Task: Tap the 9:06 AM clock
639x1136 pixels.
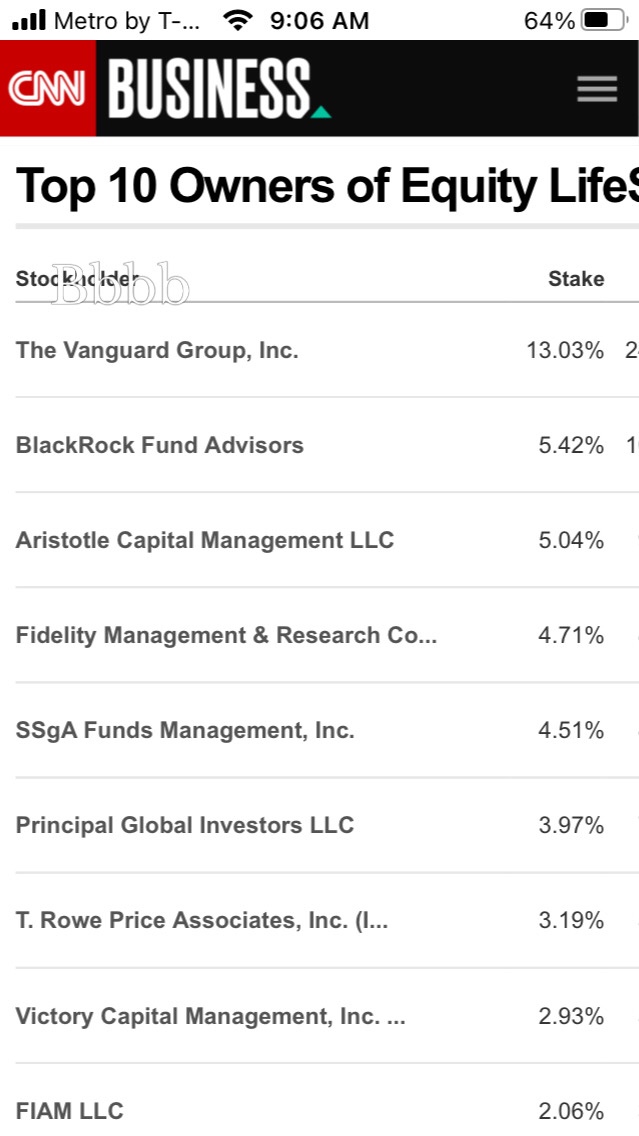Action: tap(319, 20)
